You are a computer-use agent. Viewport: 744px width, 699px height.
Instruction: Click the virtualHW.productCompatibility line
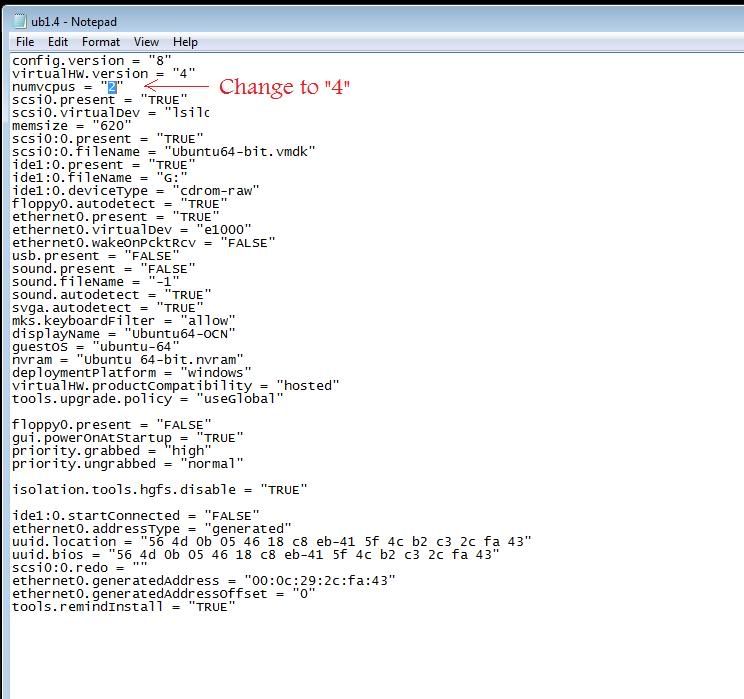[176, 386]
